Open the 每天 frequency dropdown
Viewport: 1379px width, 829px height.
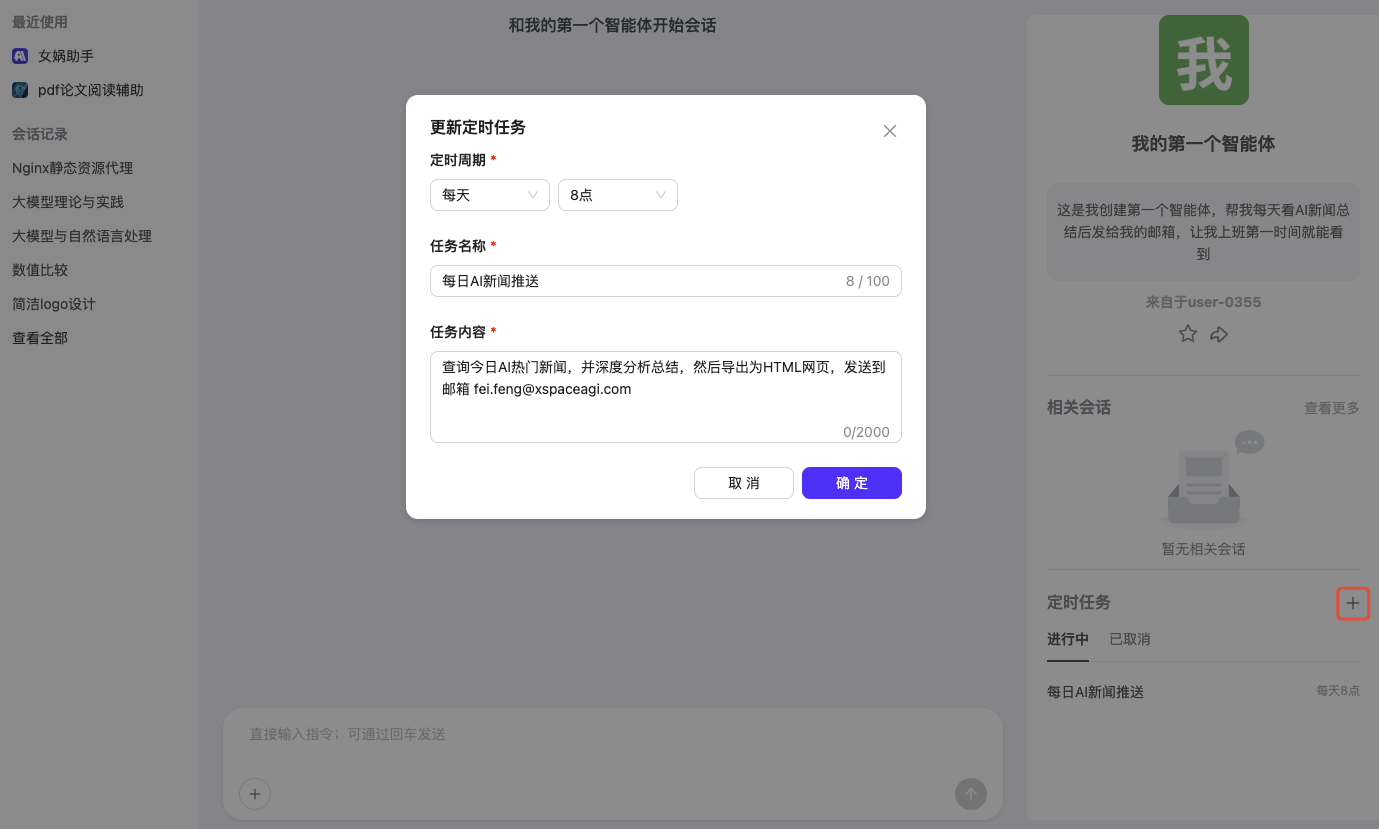[489, 195]
